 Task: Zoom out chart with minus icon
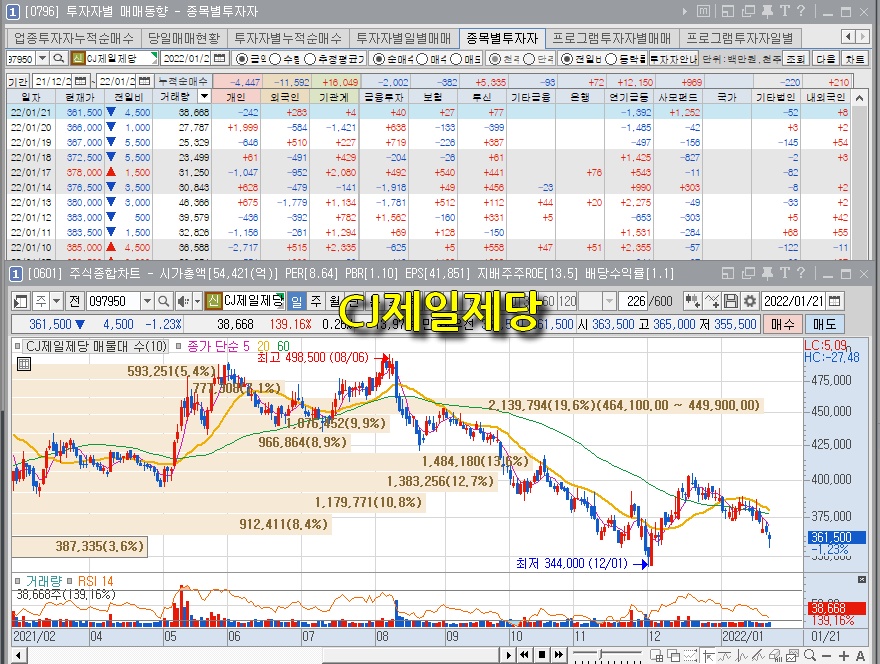click(x=826, y=655)
